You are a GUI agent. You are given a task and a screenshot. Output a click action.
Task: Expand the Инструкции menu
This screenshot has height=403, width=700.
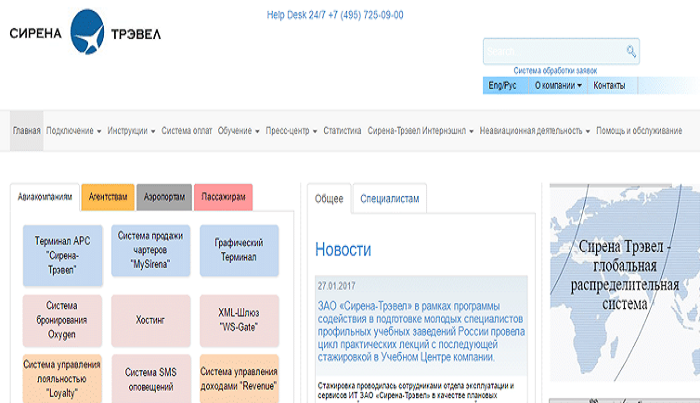(131, 131)
